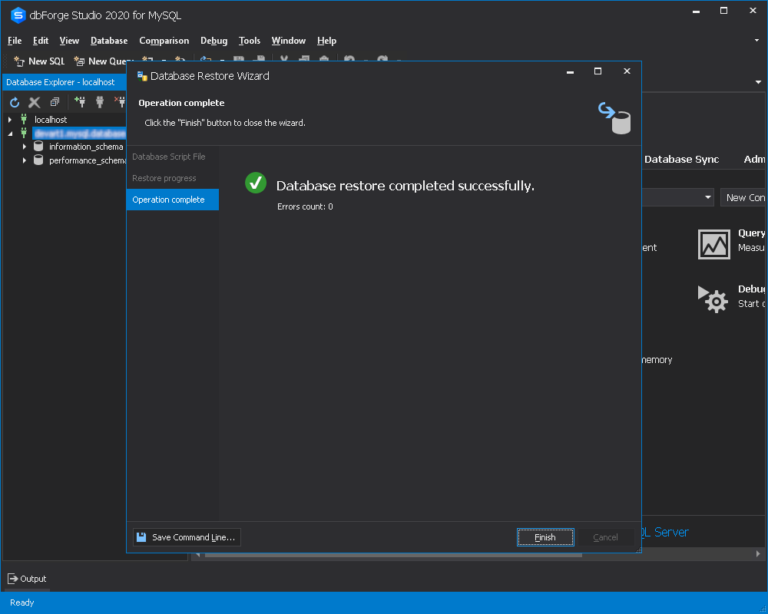This screenshot has width=768, height=614.
Task: Refresh the Database Explorer tree
Action: click(14, 102)
